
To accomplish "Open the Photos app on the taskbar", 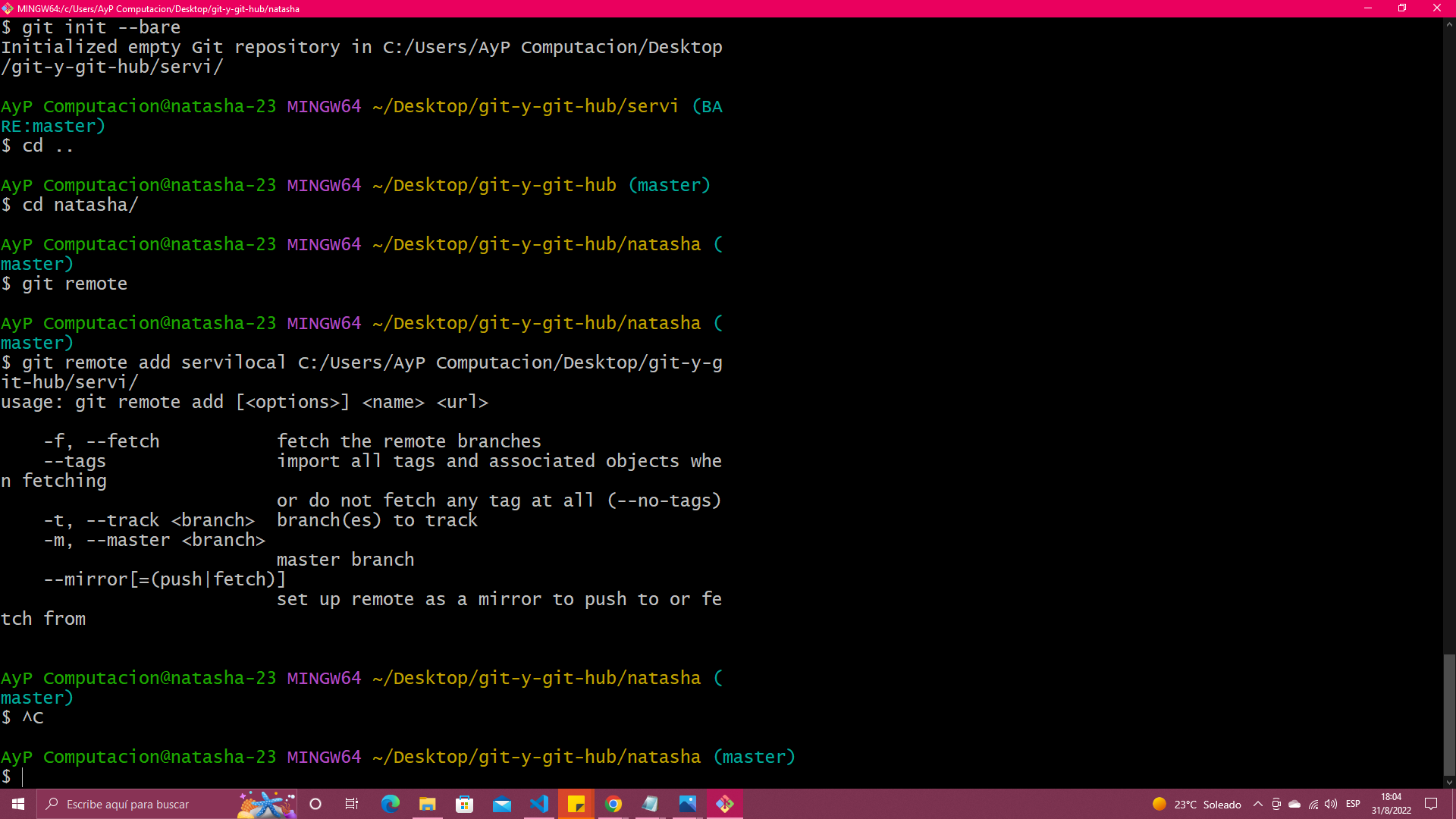I will coord(687,804).
